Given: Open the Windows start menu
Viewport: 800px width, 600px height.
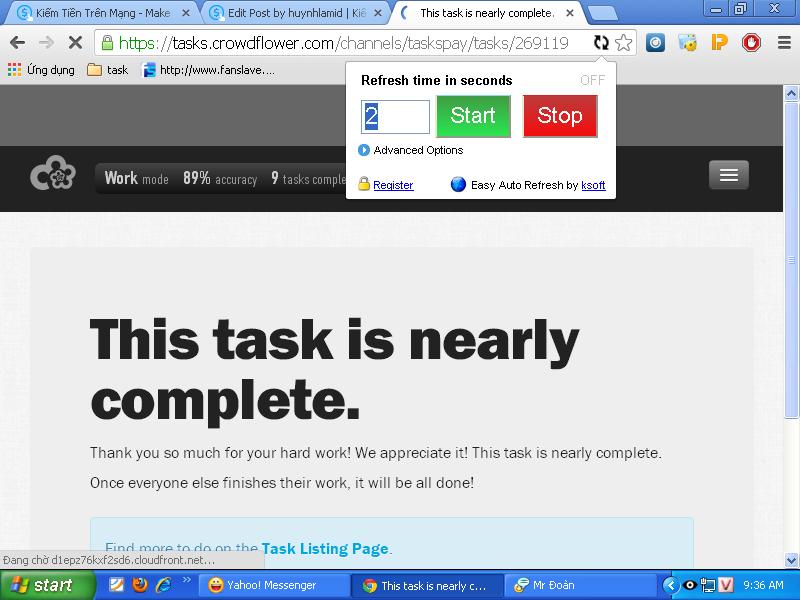Looking at the screenshot, I should click(48, 585).
